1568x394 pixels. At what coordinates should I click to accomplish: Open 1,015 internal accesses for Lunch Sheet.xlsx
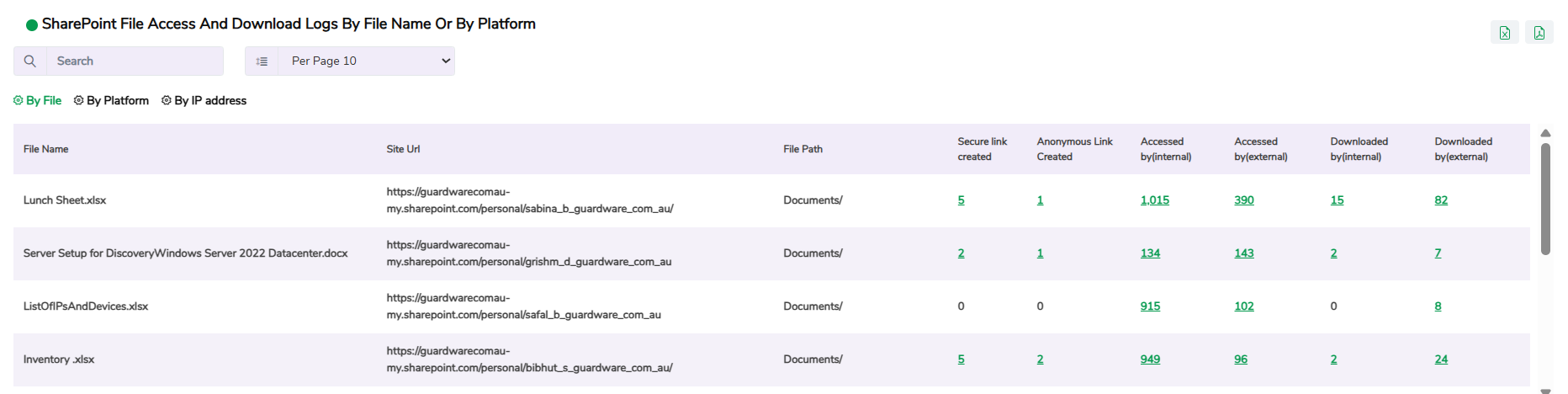click(1154, 200)
